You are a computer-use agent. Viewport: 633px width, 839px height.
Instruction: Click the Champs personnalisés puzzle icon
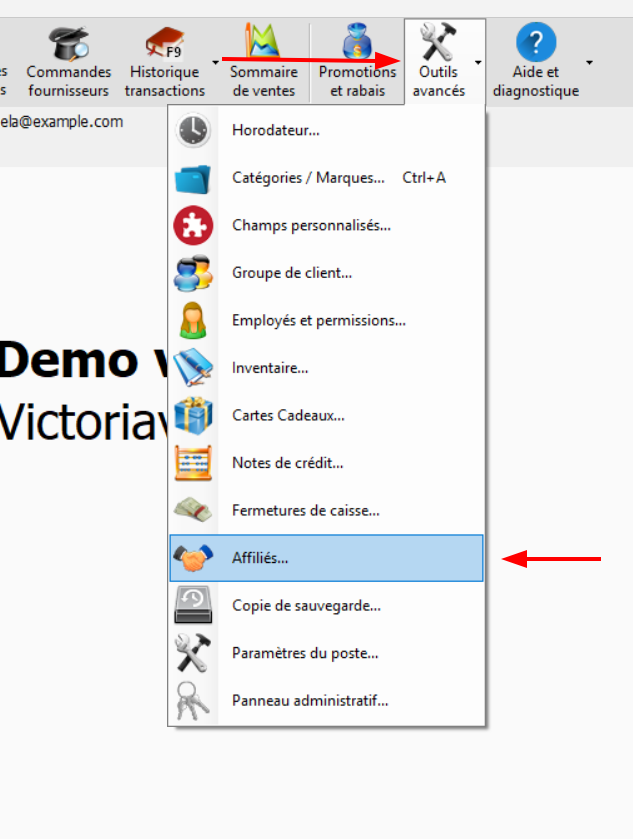(x=193, y=226)
